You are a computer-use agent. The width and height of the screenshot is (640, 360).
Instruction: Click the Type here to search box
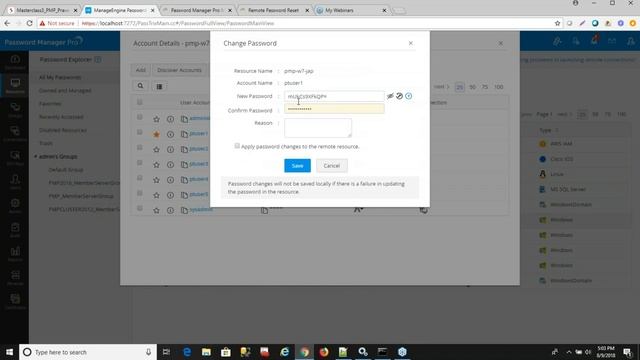click(88, 352)
